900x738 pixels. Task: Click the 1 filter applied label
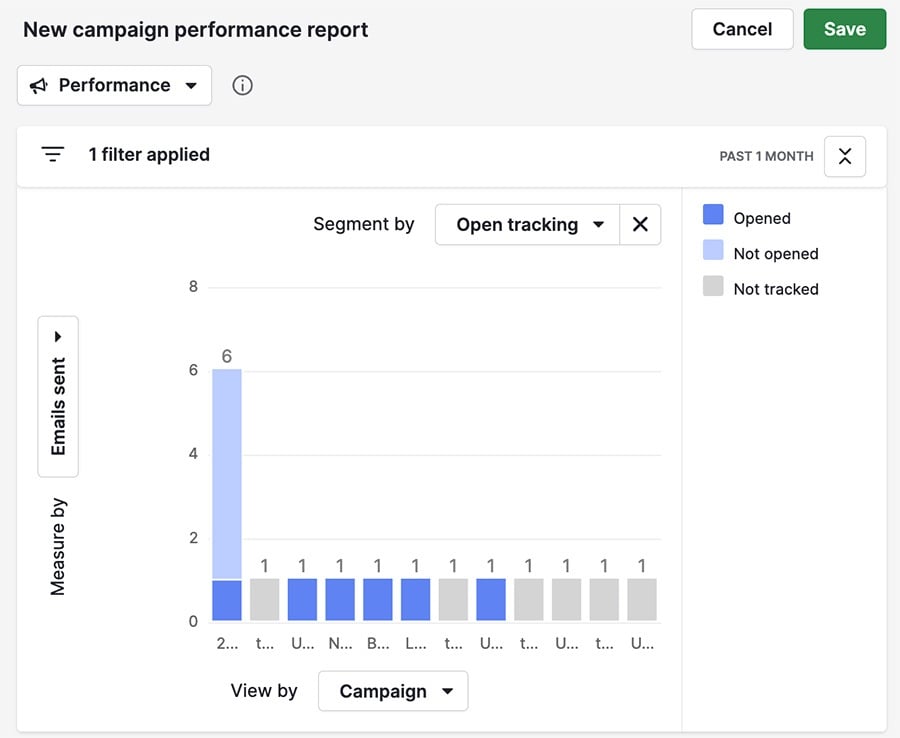coord(149,155)
